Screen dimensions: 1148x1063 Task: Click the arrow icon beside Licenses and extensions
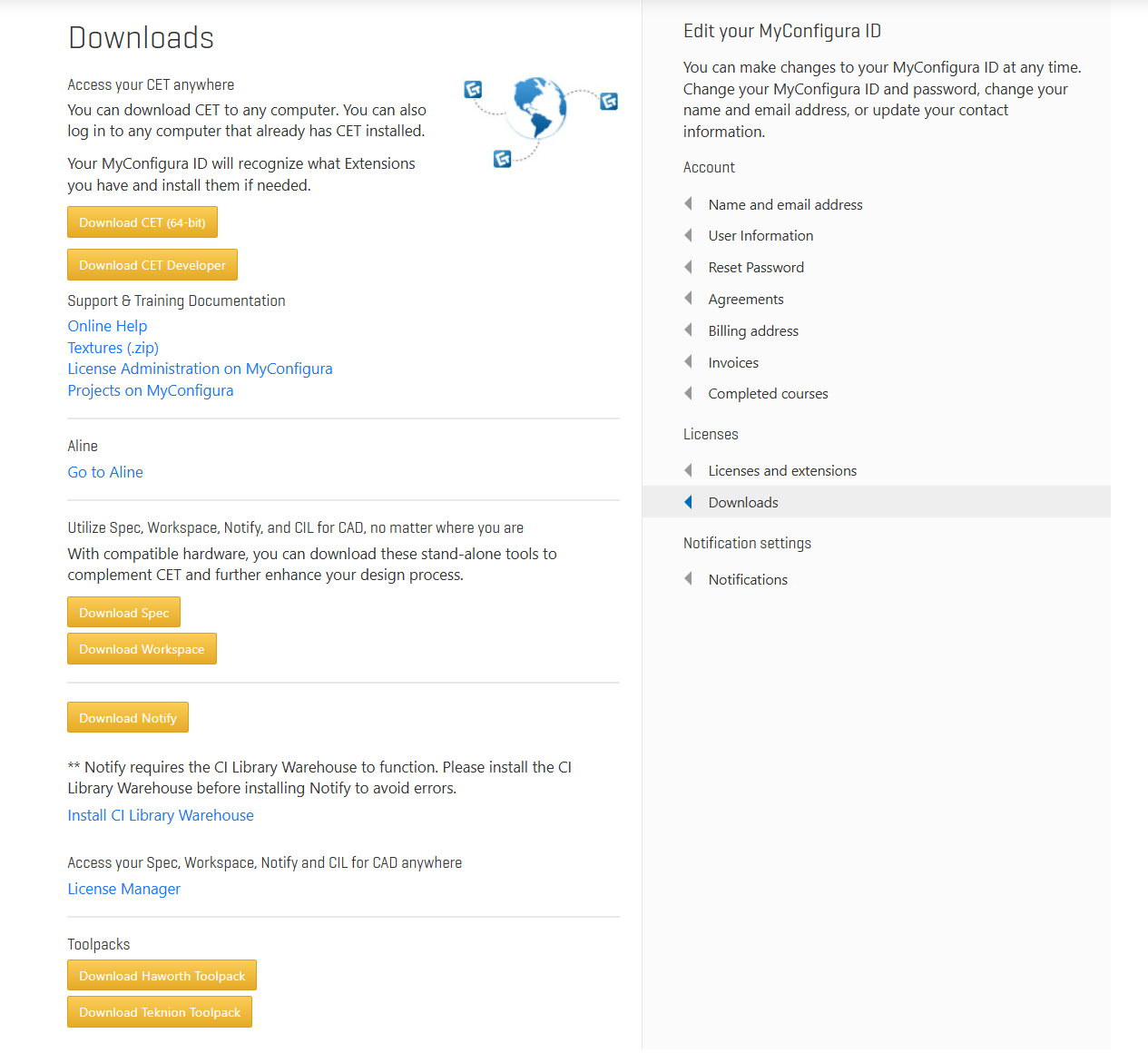coord(688,470)
